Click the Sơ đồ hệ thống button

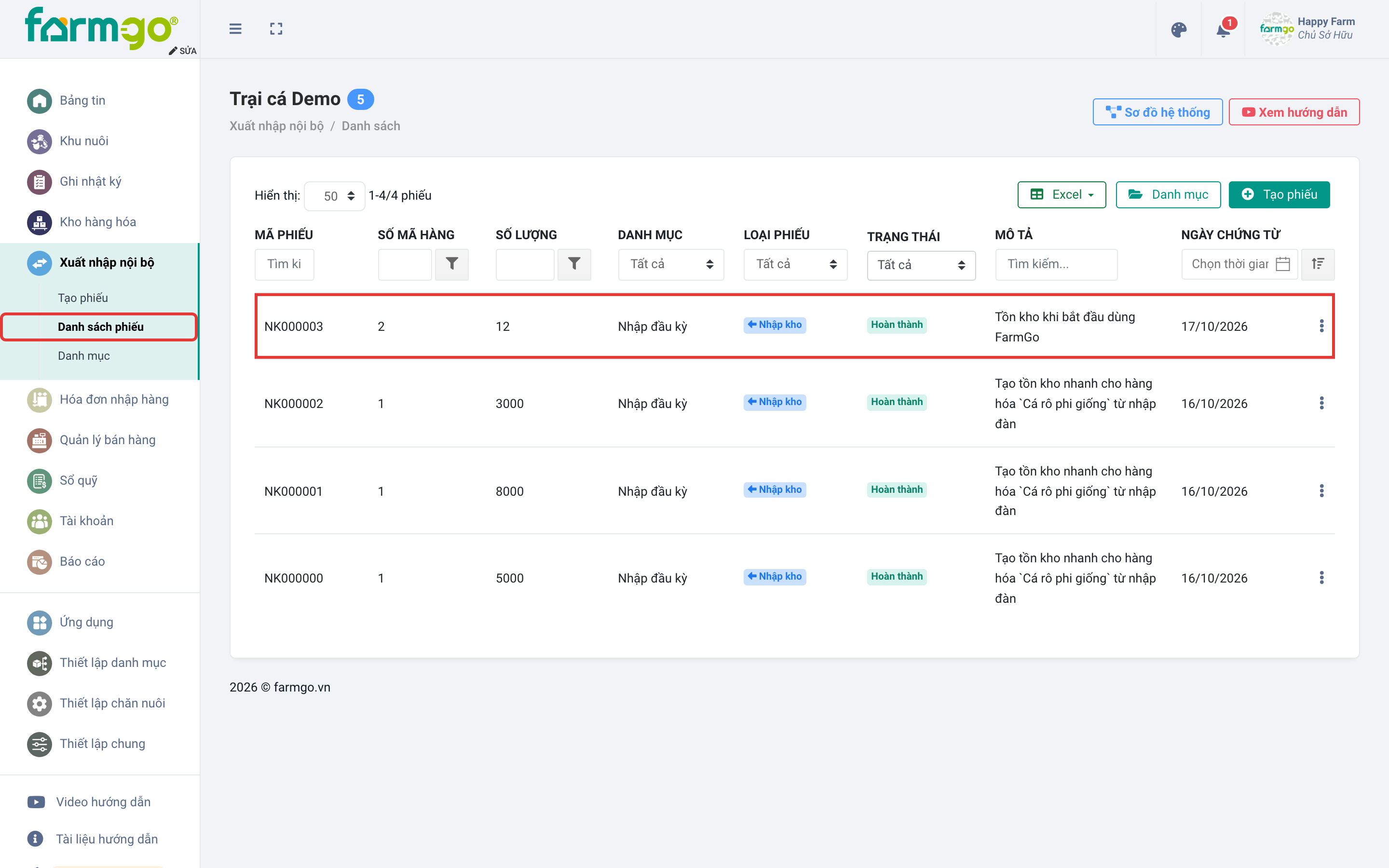pos(1157,112)
